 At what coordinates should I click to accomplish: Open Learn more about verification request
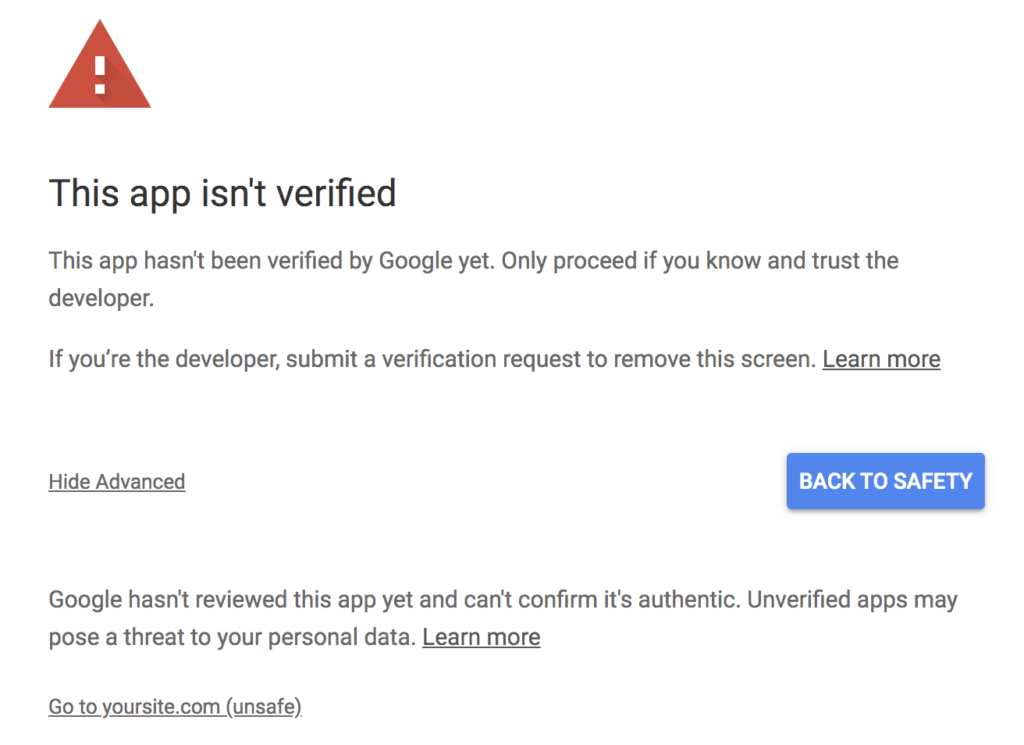(881, 359)
